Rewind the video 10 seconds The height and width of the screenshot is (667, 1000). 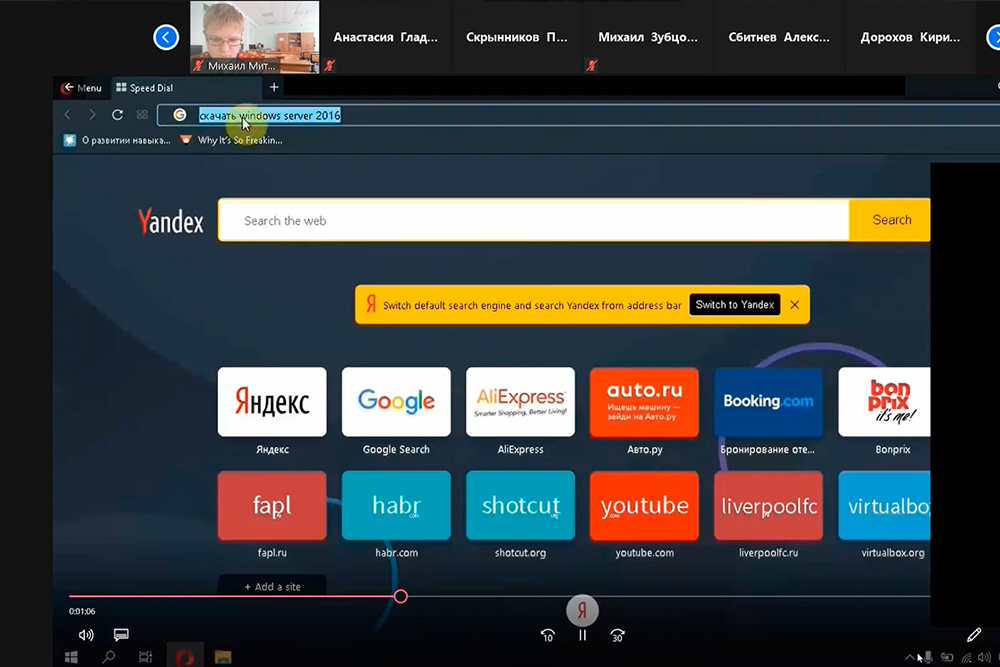(x=547, y=635)
